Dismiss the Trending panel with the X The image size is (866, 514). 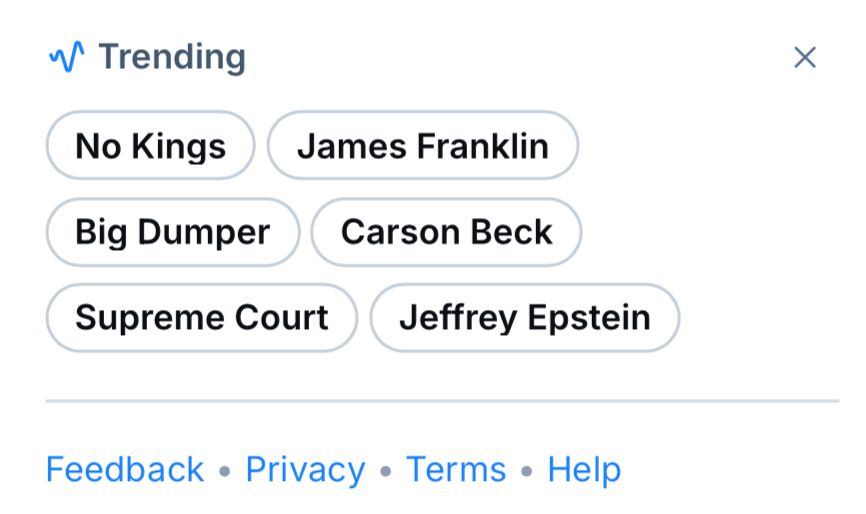pos(804,58)
